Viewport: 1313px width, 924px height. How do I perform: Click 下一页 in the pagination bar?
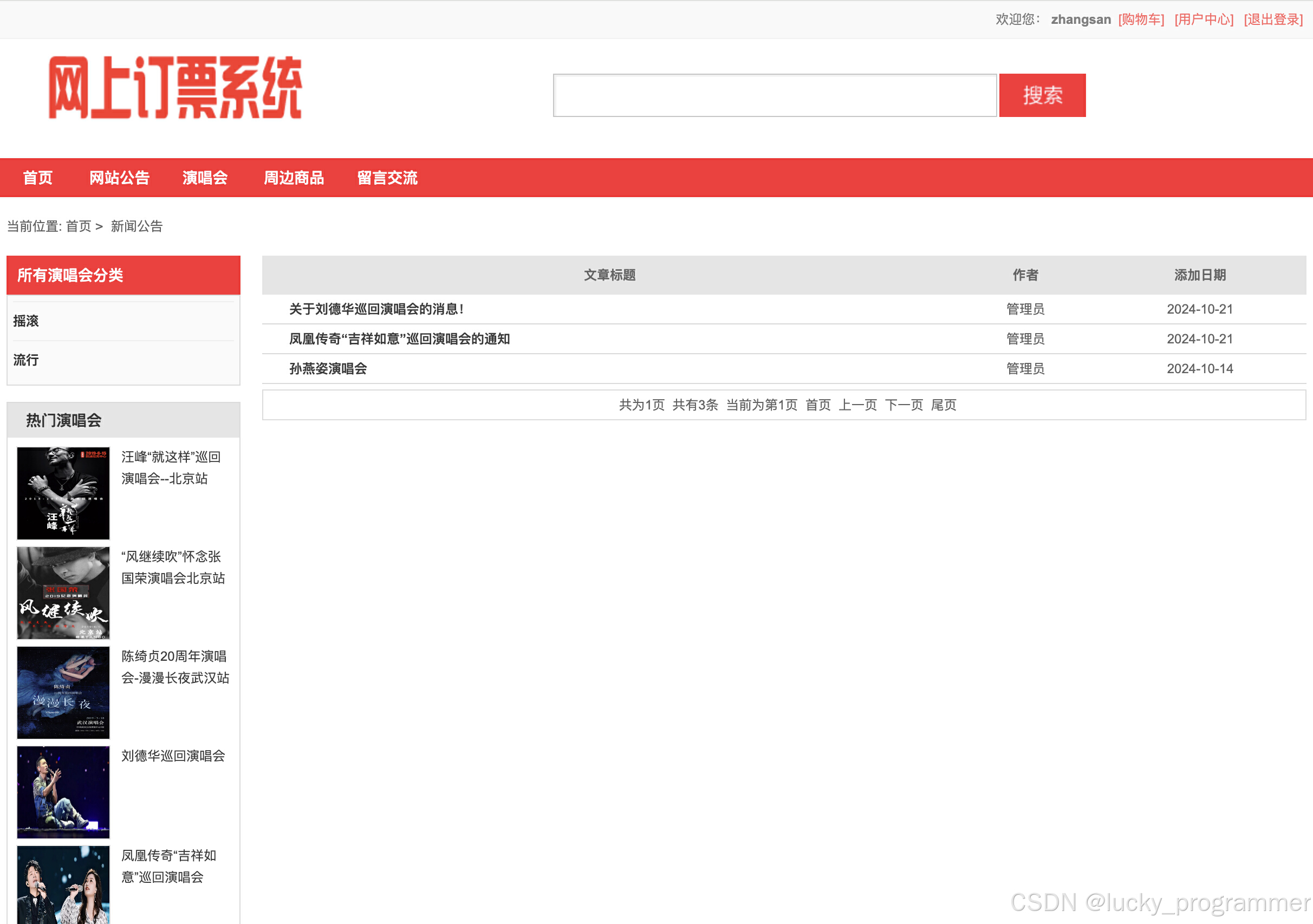(x=903, y=405)
